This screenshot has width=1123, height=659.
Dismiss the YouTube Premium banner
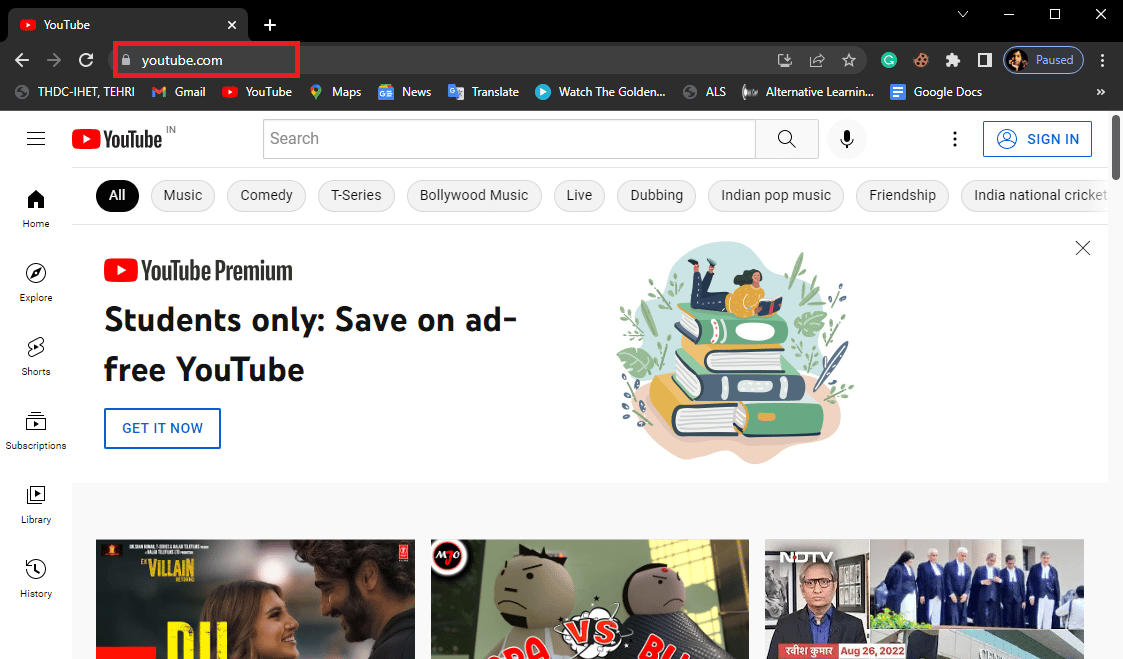click(1082, 248)
